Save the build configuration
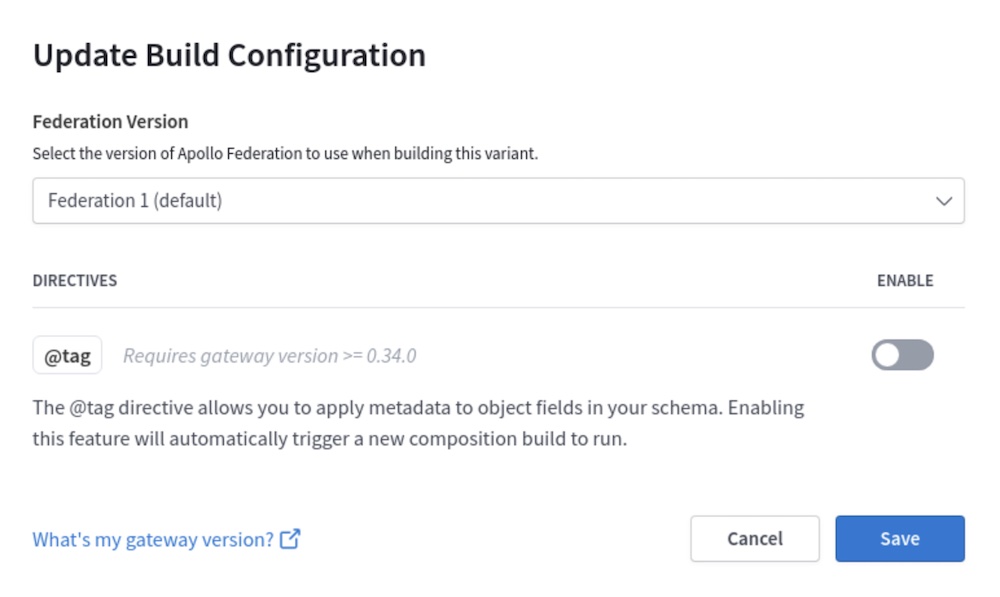 click(899, 538)
